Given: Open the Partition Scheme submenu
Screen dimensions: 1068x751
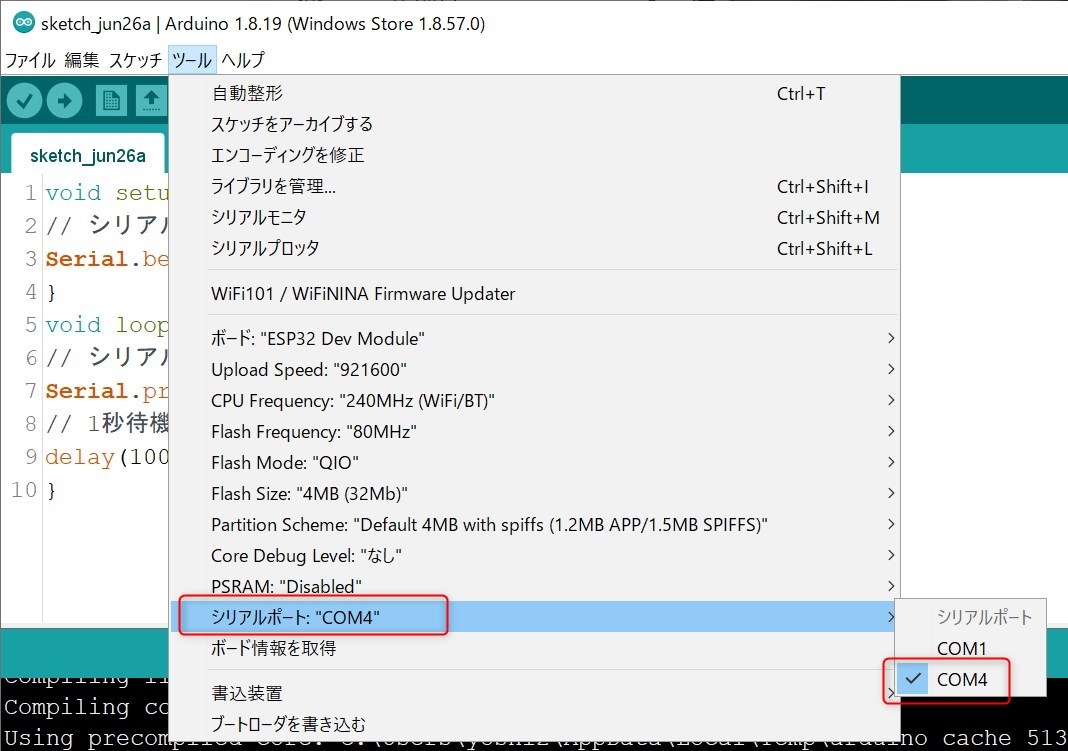Looking at the screenshot, I should click(x=489, y=525).
